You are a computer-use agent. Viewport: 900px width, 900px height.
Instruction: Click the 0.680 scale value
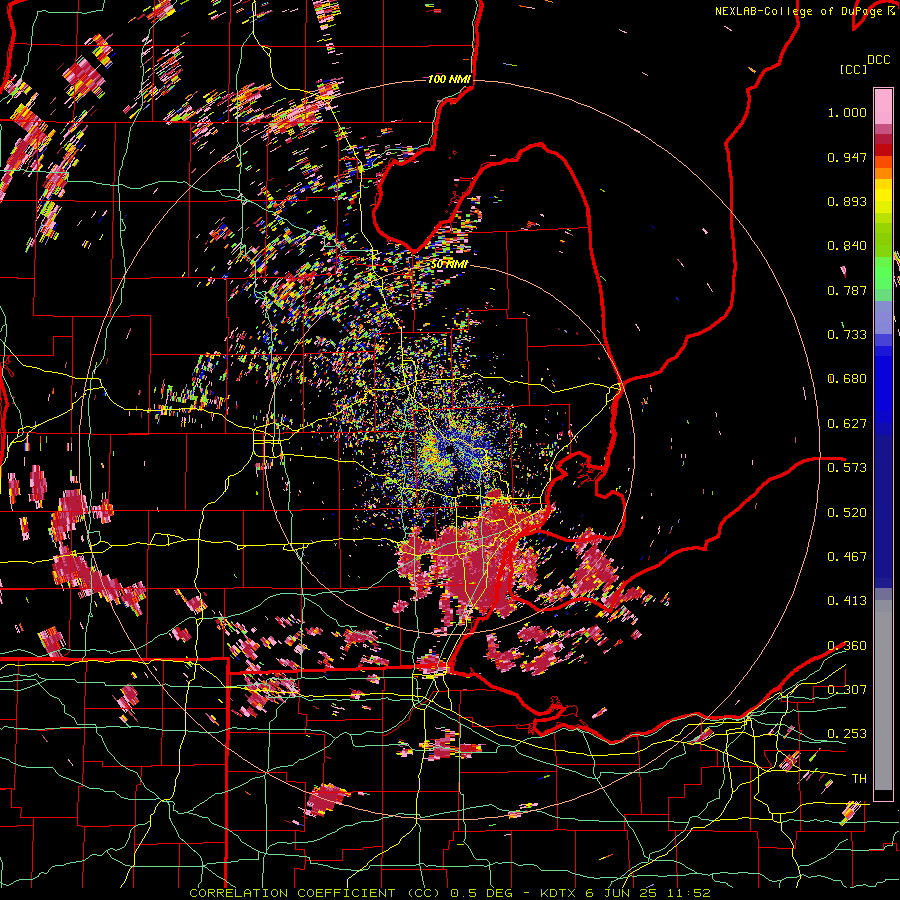click(847, 379)
